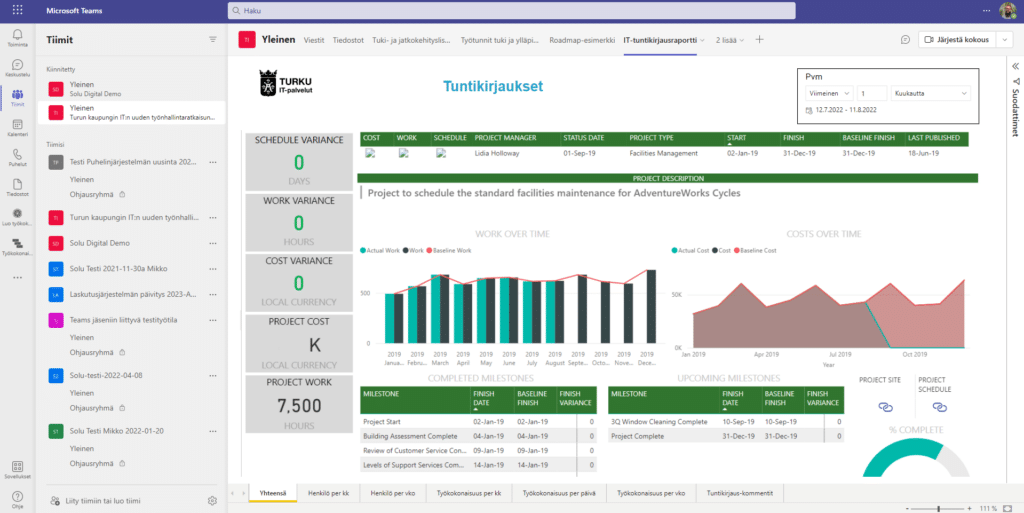Select Yhteensä report page
1024x513 pixels.
point(273,493)
